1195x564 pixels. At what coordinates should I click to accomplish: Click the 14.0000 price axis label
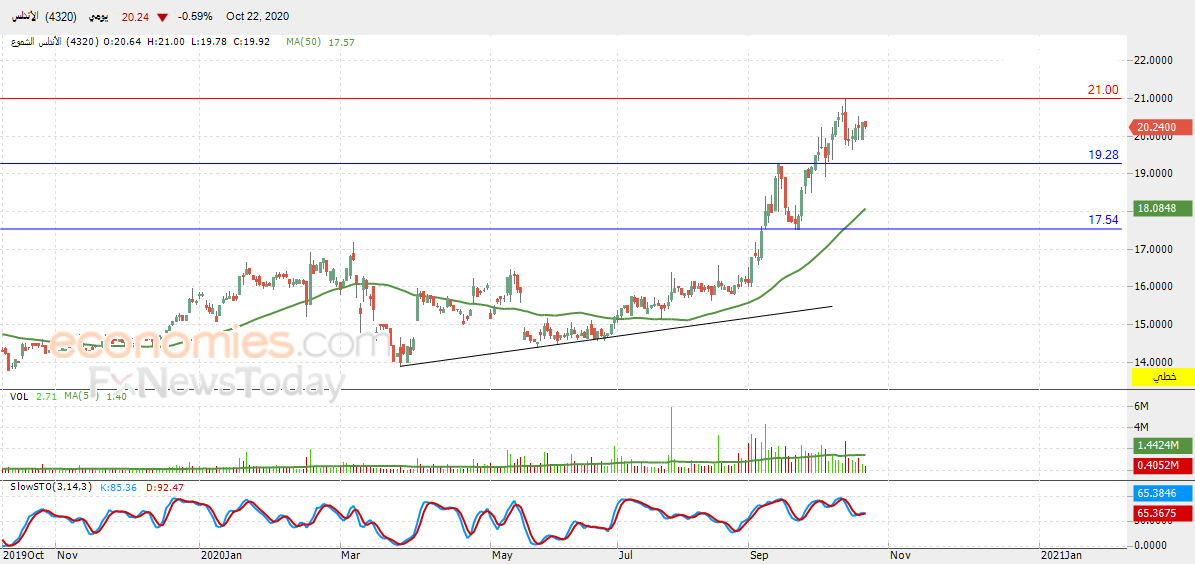[x=1155, y=361]
